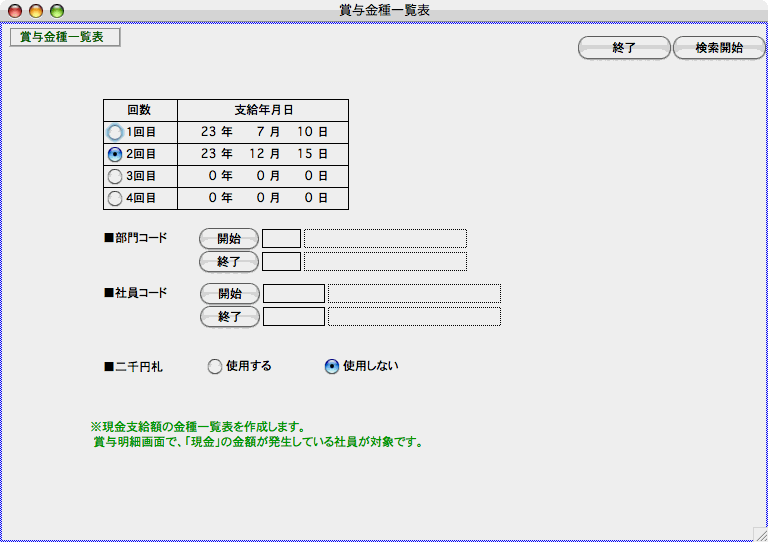Focus the 部門コード start code field
This screenshot has width=768, height=542.
[281, 238]
